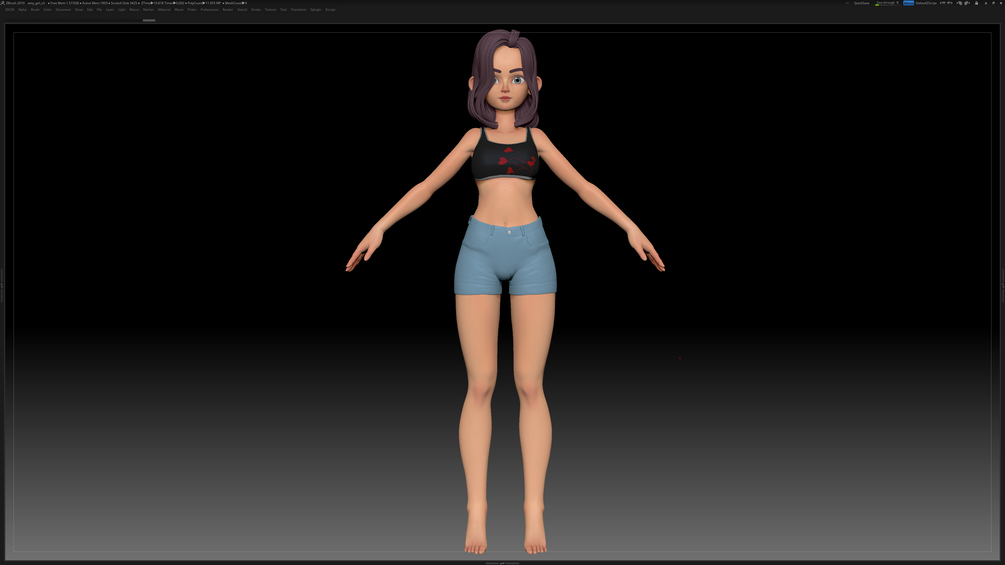Click the AC button left of QuickSave

[x=847, y=3]
